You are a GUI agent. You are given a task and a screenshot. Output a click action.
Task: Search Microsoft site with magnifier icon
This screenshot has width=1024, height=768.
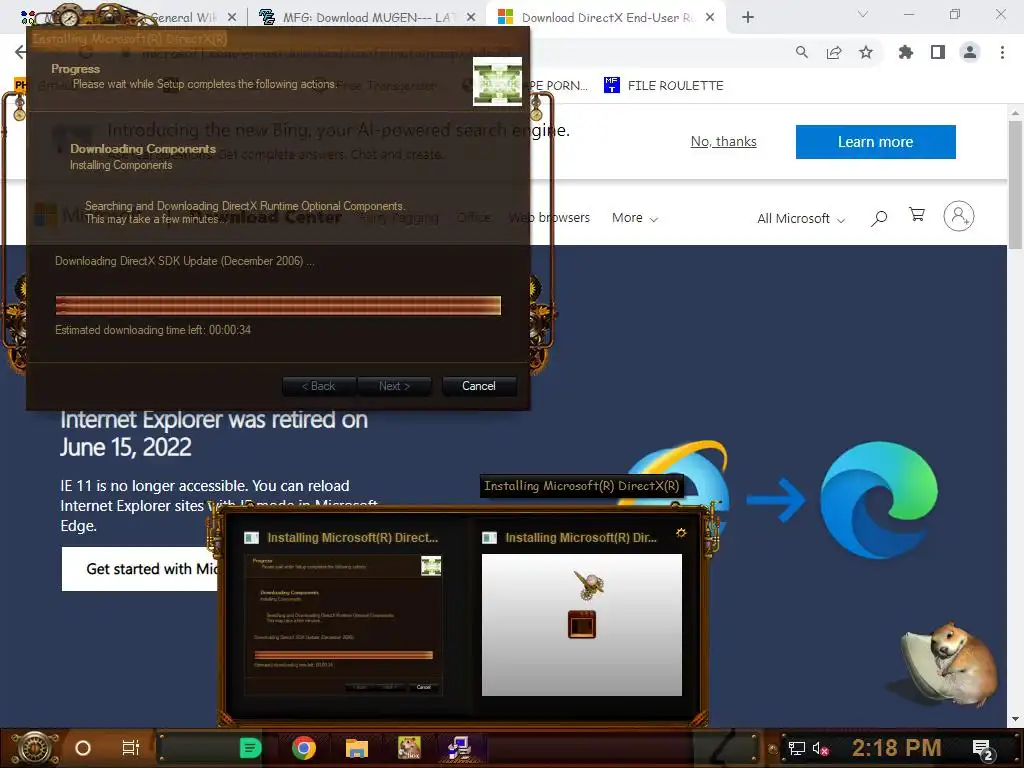coord(879,217)
